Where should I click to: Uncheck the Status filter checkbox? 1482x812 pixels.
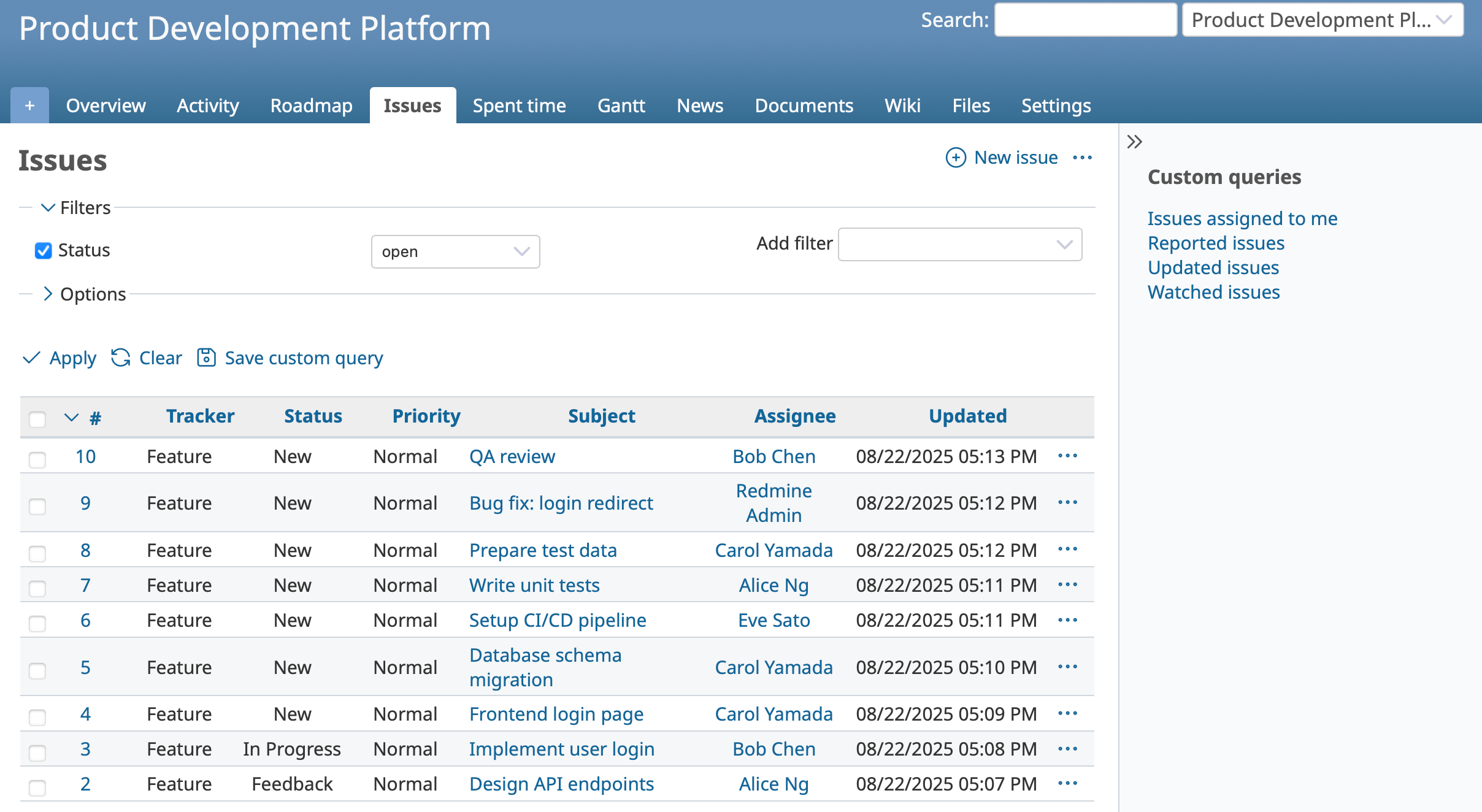(x=43, y=251)
